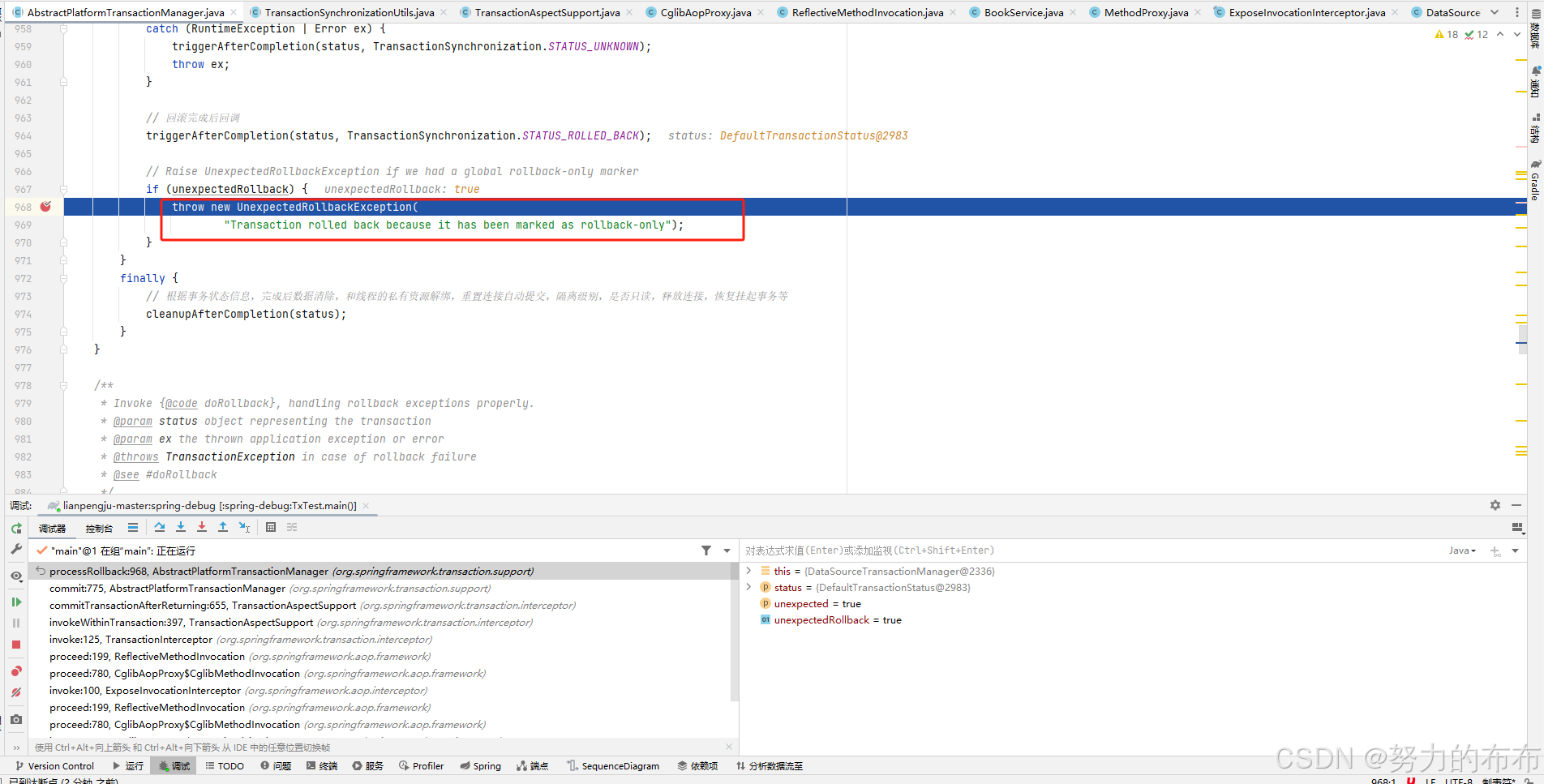Open SequenceDiagram tool window
This screenshot has width=1544, height=784.
point(613,765)
